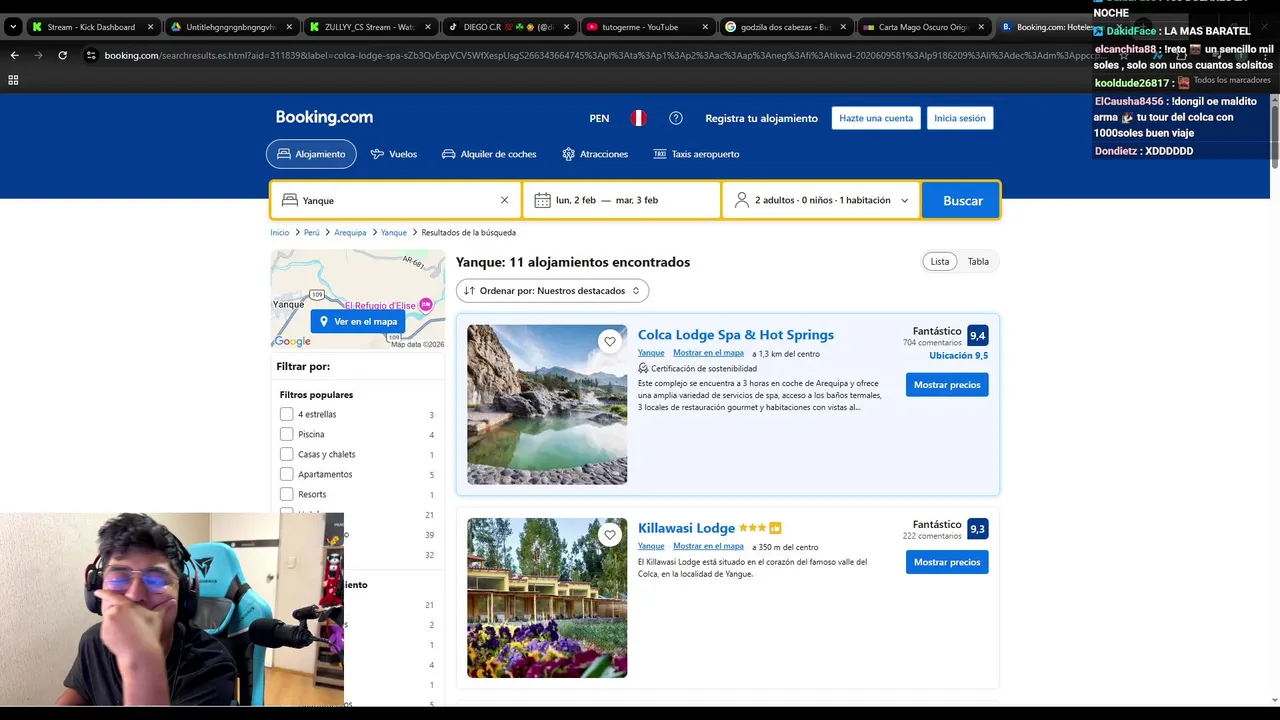
Task: Check the Resorts filter
Action: 287,494
